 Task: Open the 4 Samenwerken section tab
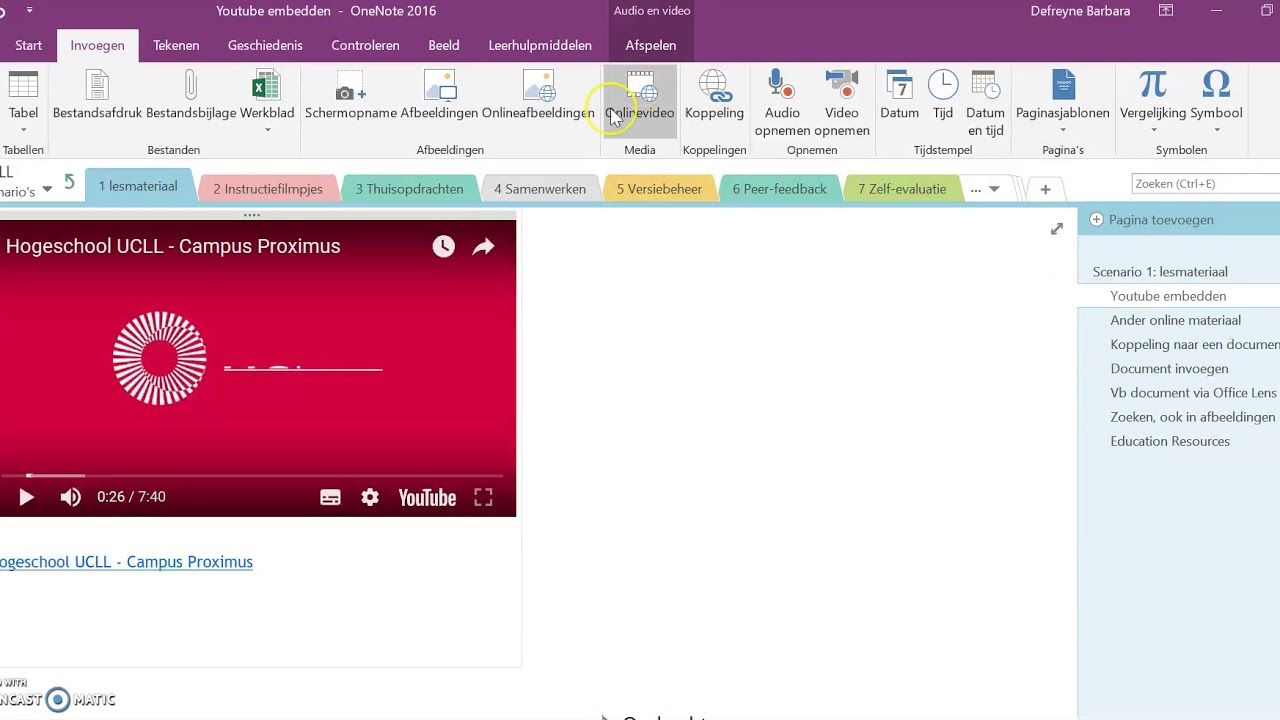coord(540,189)
